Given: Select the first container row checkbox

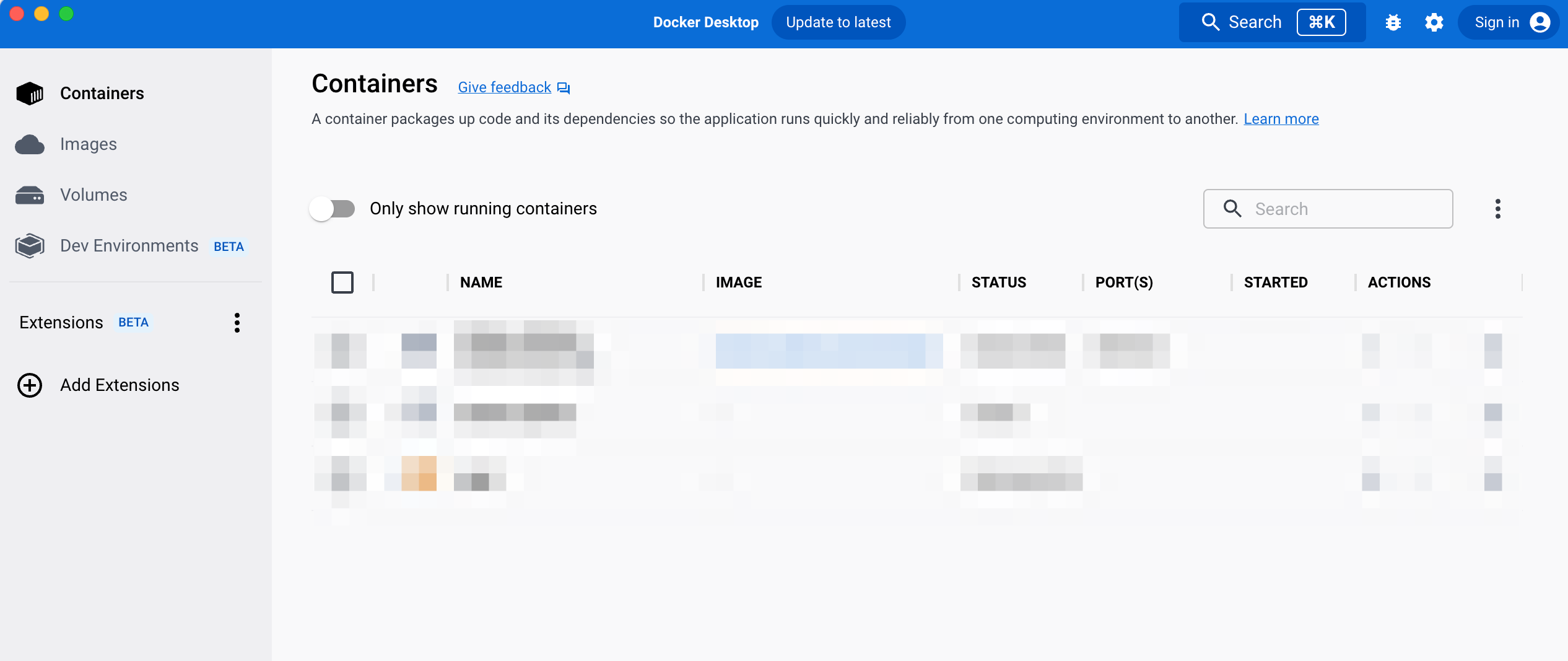Looking at the screenshot, I should click(x=342, y=350).
